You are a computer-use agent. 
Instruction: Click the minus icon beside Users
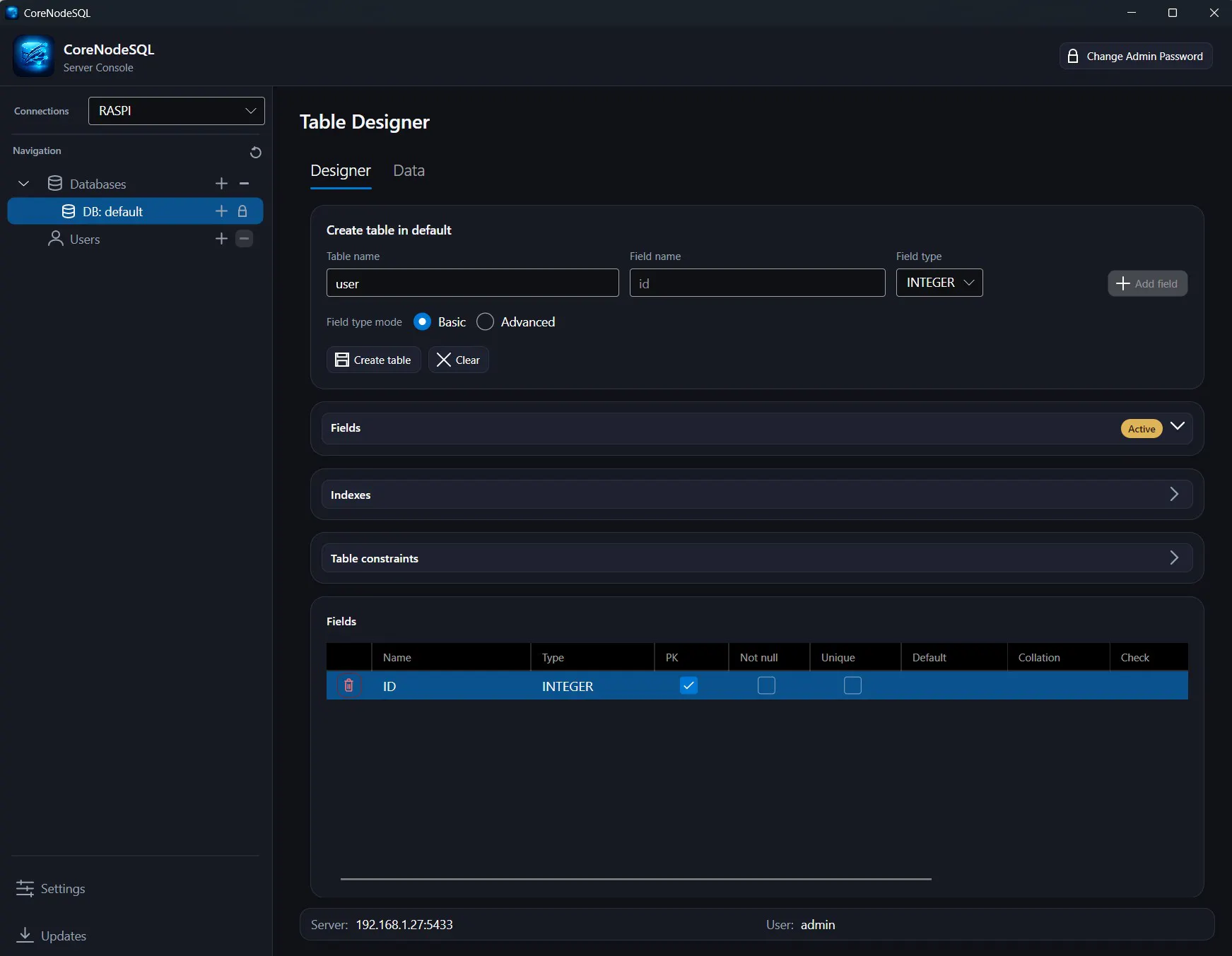click(244, 239)
